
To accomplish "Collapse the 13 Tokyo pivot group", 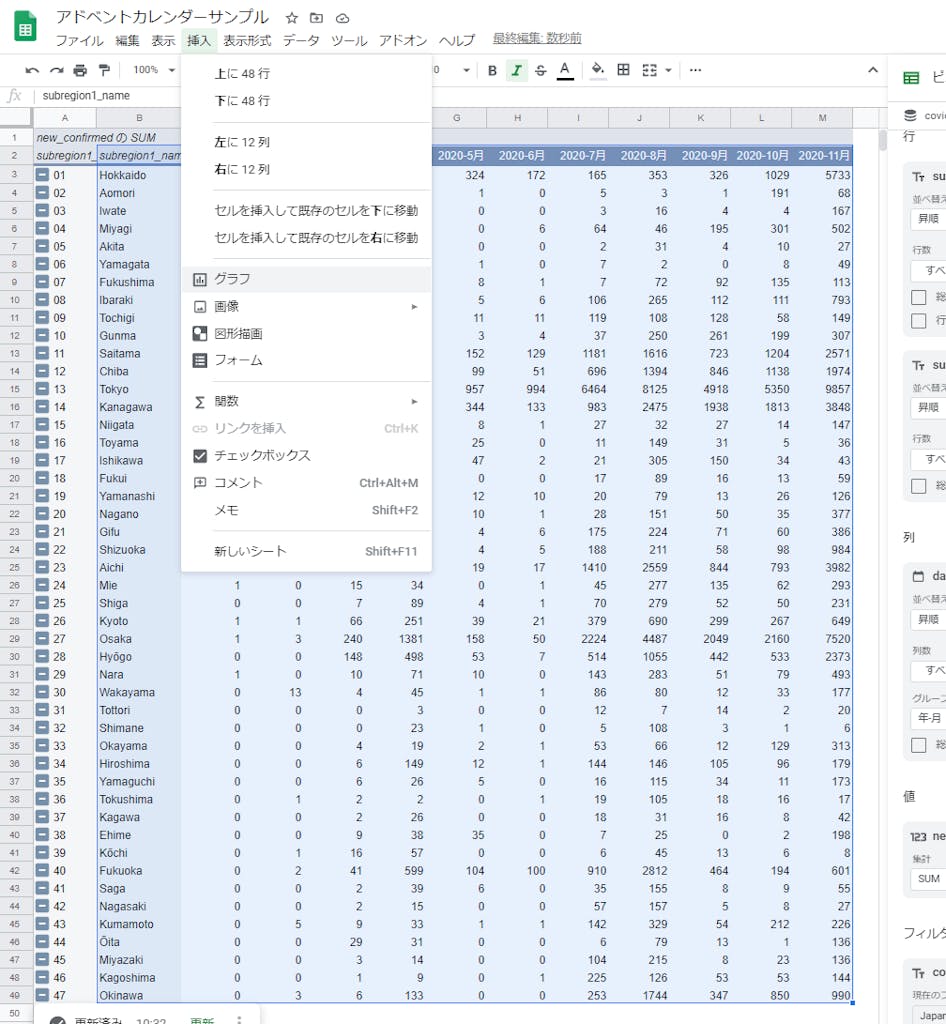I will 42,389.
